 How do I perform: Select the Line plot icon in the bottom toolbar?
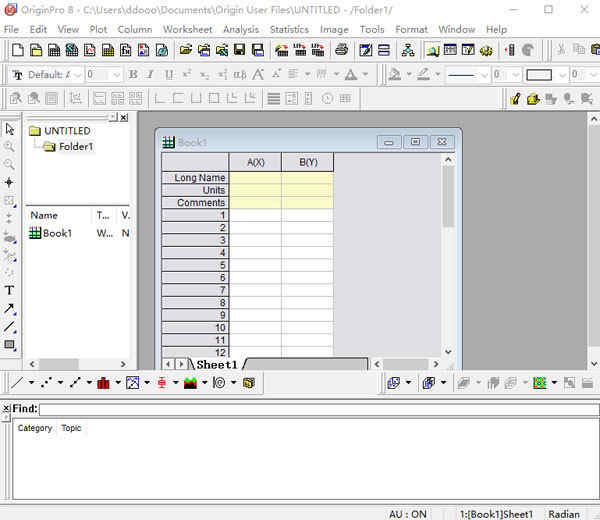19,382
